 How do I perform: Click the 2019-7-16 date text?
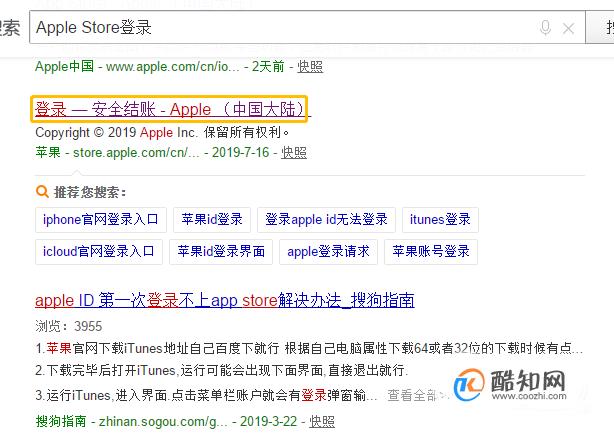click(240, 152)
